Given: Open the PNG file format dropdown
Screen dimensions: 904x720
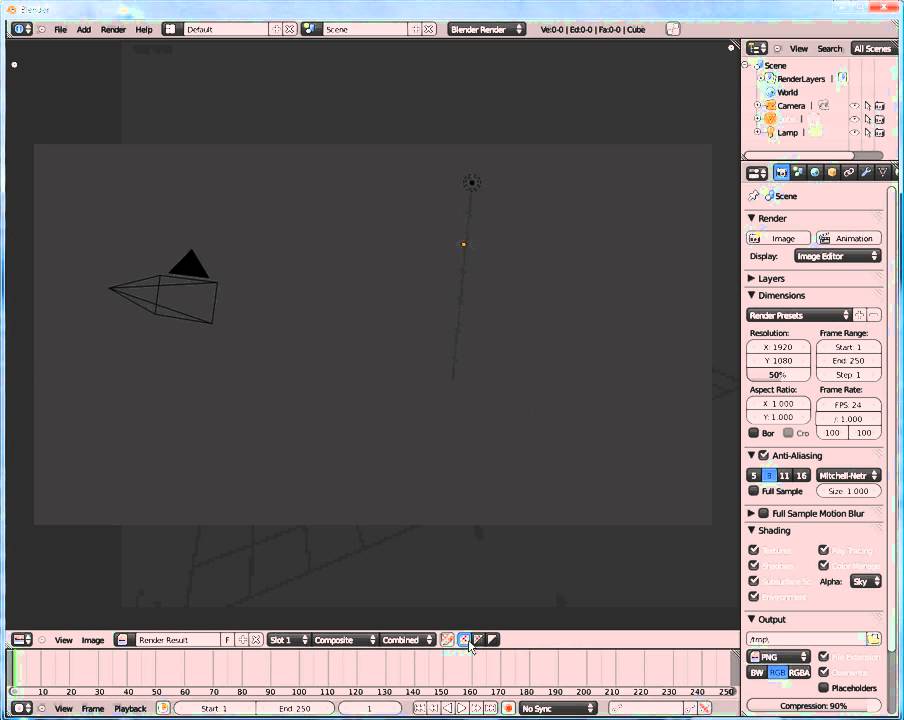Looking at the screenshot, I should point(778,657).
